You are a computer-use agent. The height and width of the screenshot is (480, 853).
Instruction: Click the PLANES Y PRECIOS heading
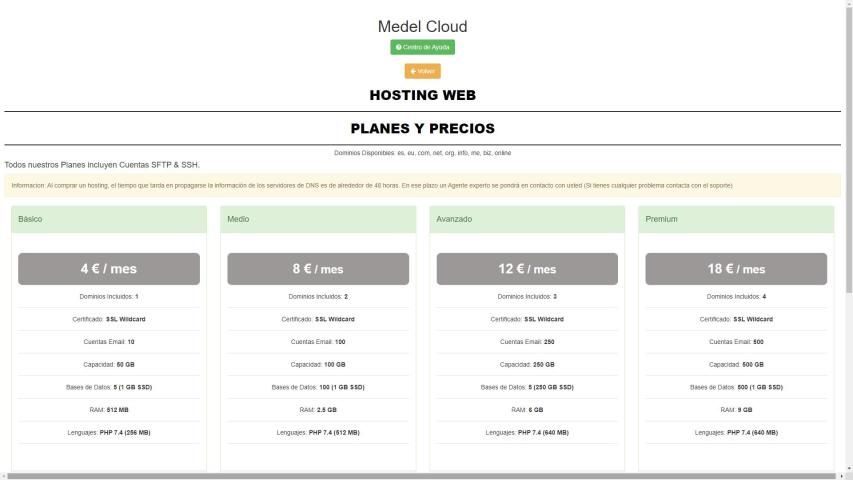[422, 128]
